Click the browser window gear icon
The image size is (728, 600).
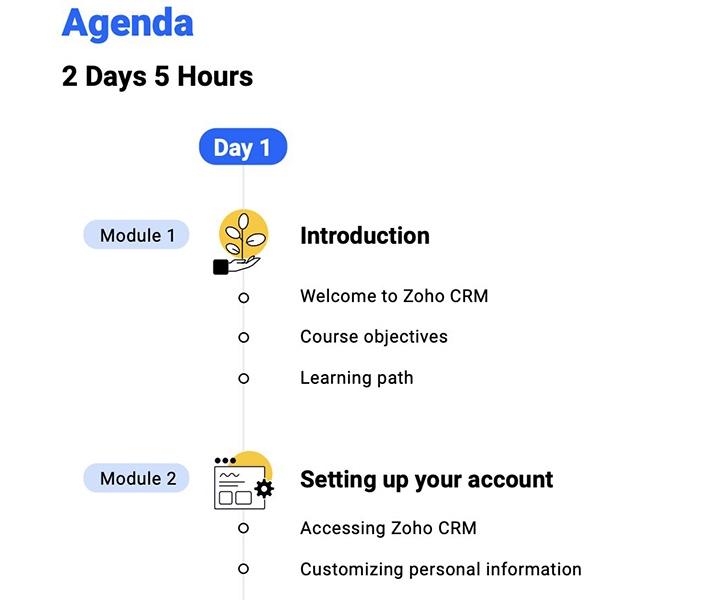click(244, 480)
